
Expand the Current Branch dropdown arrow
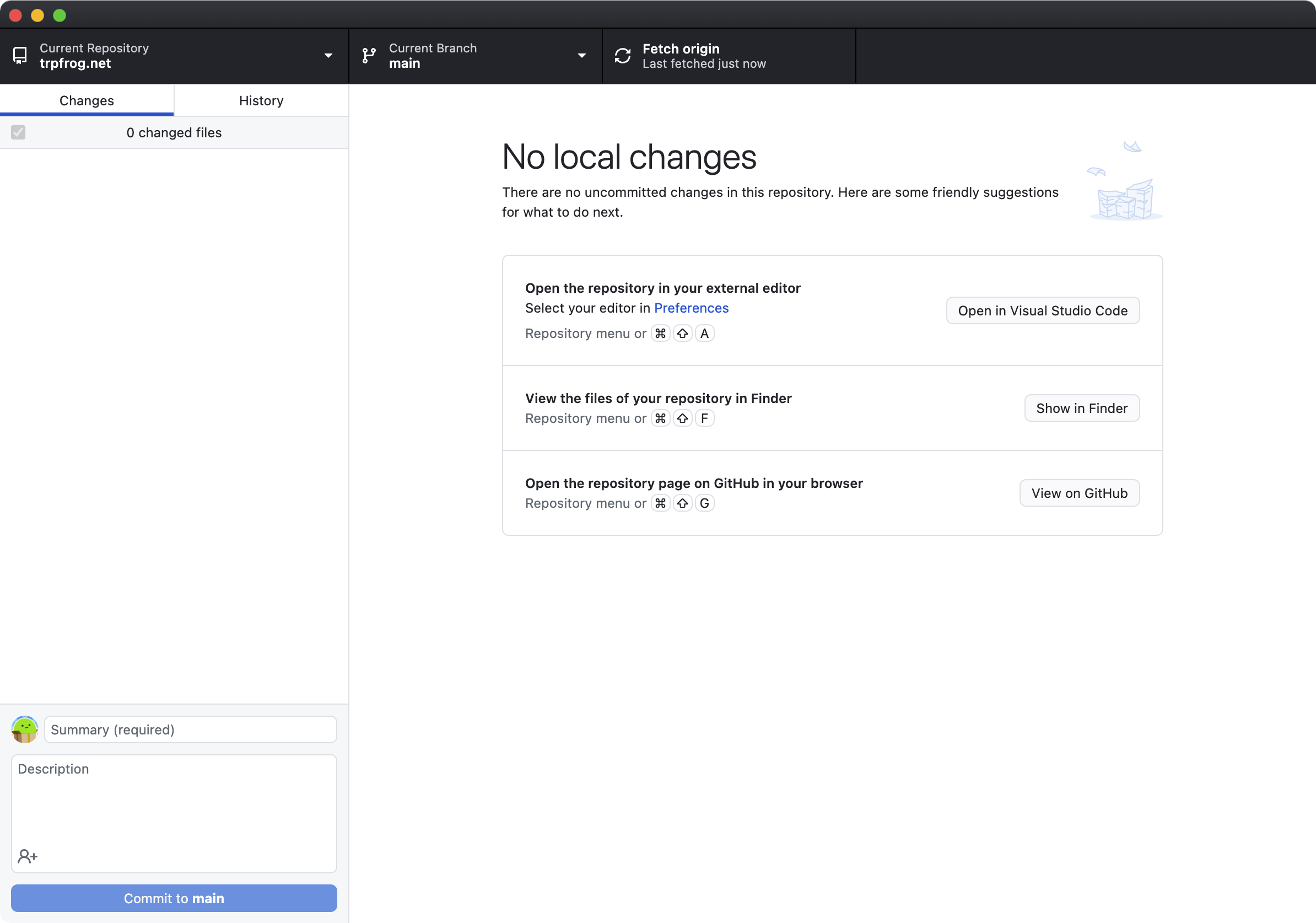point(582,56)
